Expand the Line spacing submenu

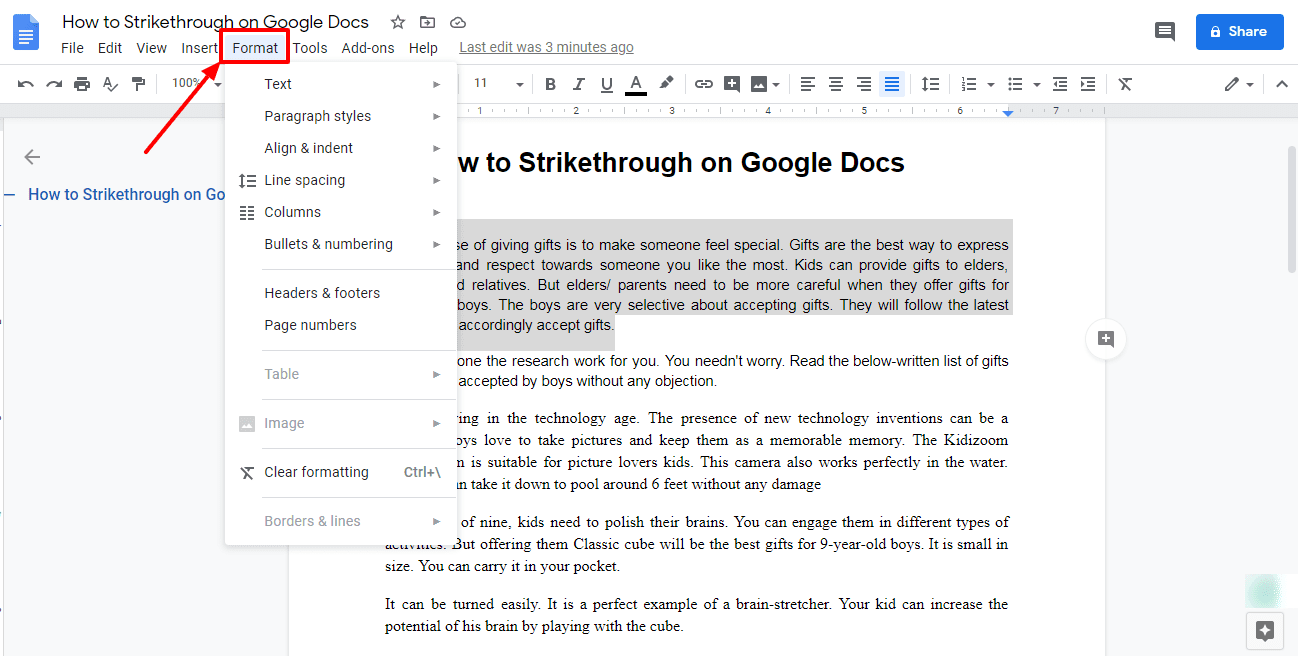tap(341, 180)
